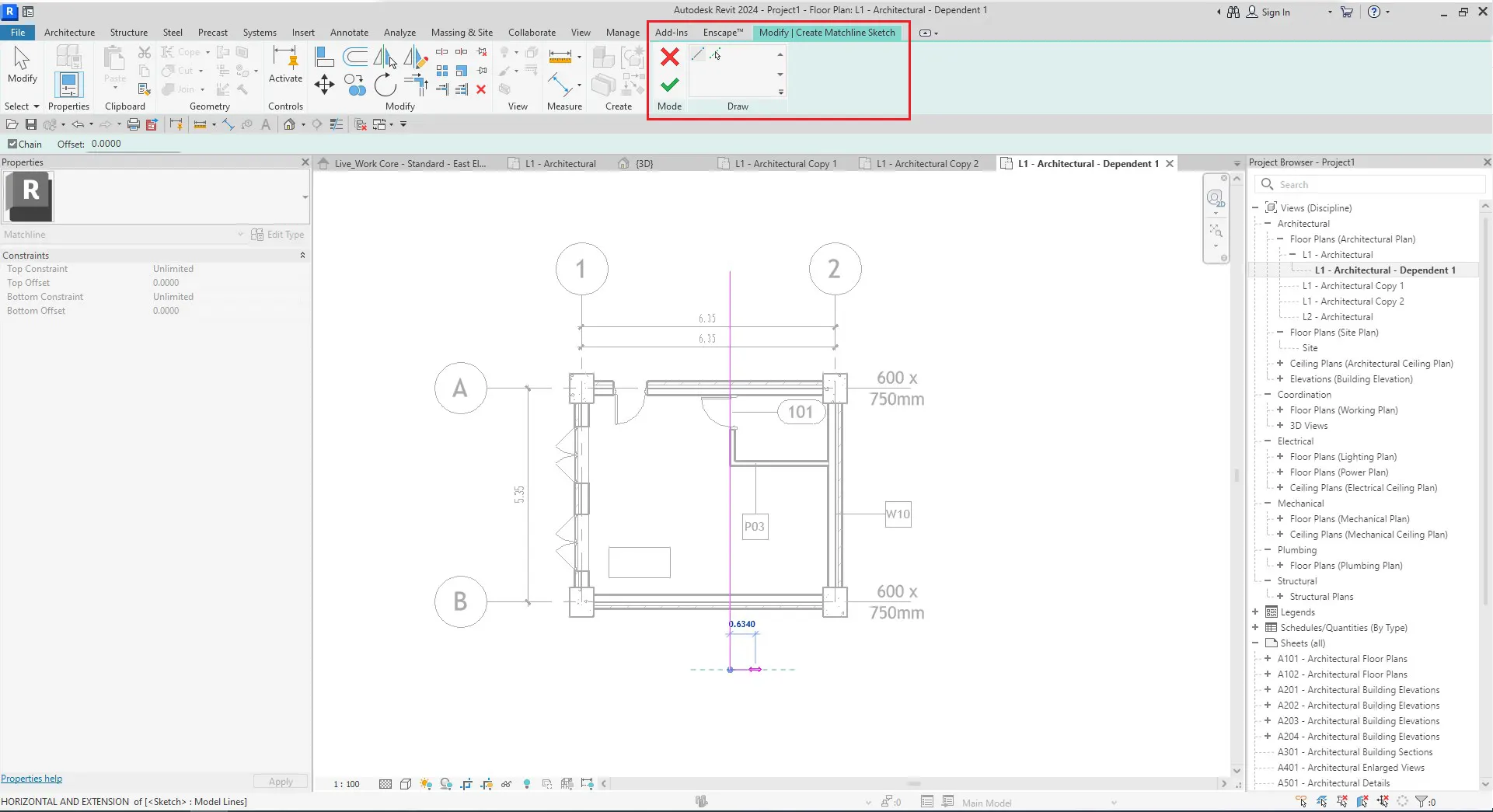
Task: Cancel the matchline sketch with red X
Action: (x=670, y=57)
